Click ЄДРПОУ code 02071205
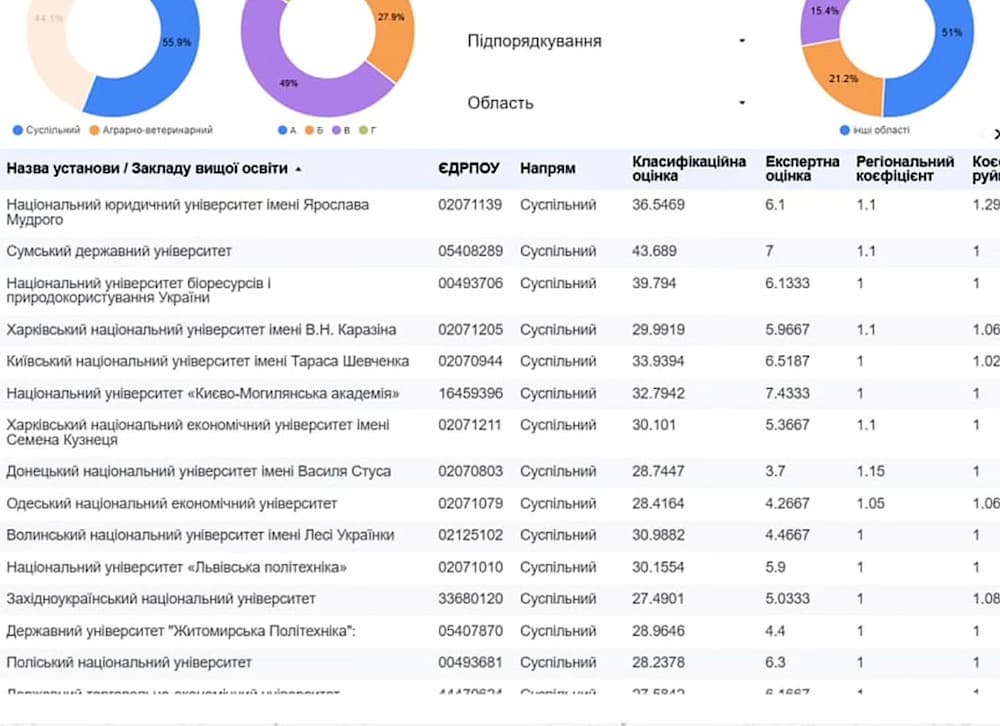The image size is (1000, 726). 471,330
